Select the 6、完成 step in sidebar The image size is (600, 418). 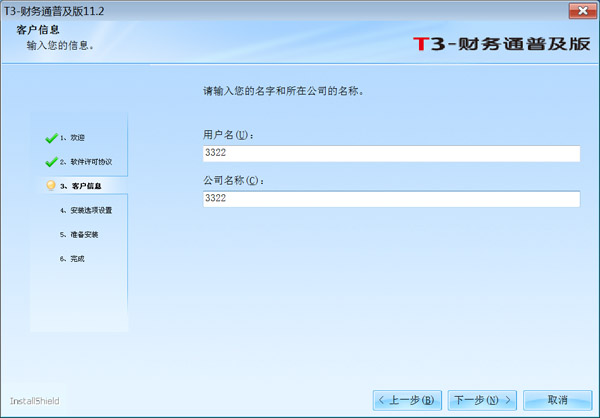click(72, 258)
